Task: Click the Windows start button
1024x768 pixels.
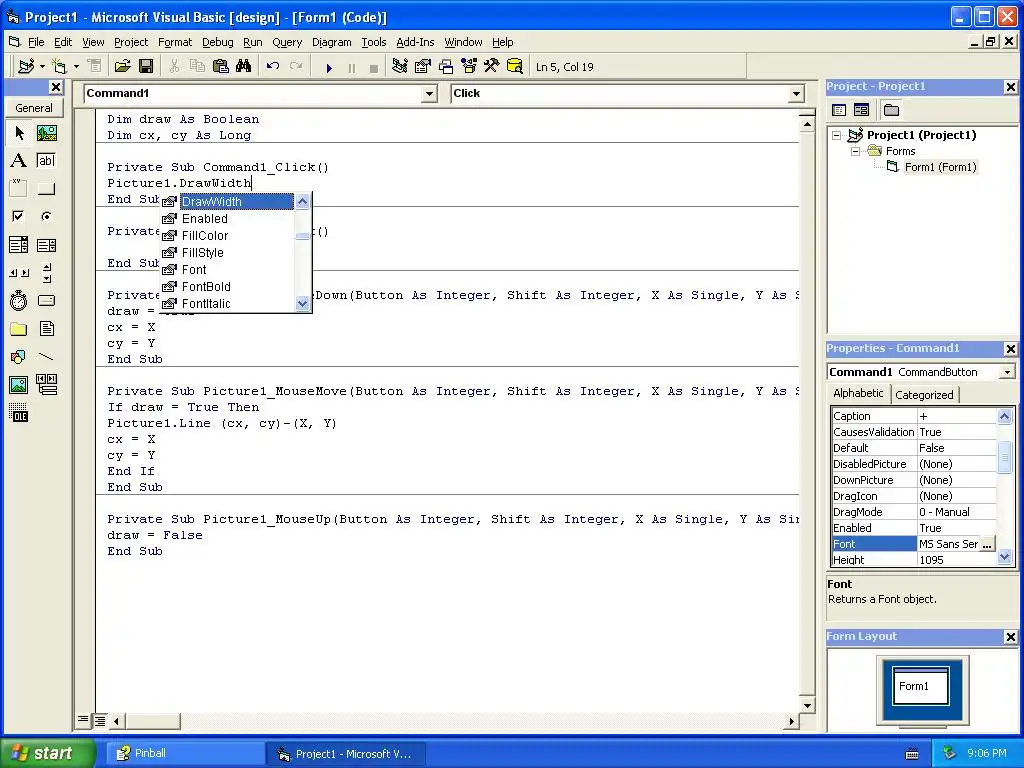Action: pos(46,753)
